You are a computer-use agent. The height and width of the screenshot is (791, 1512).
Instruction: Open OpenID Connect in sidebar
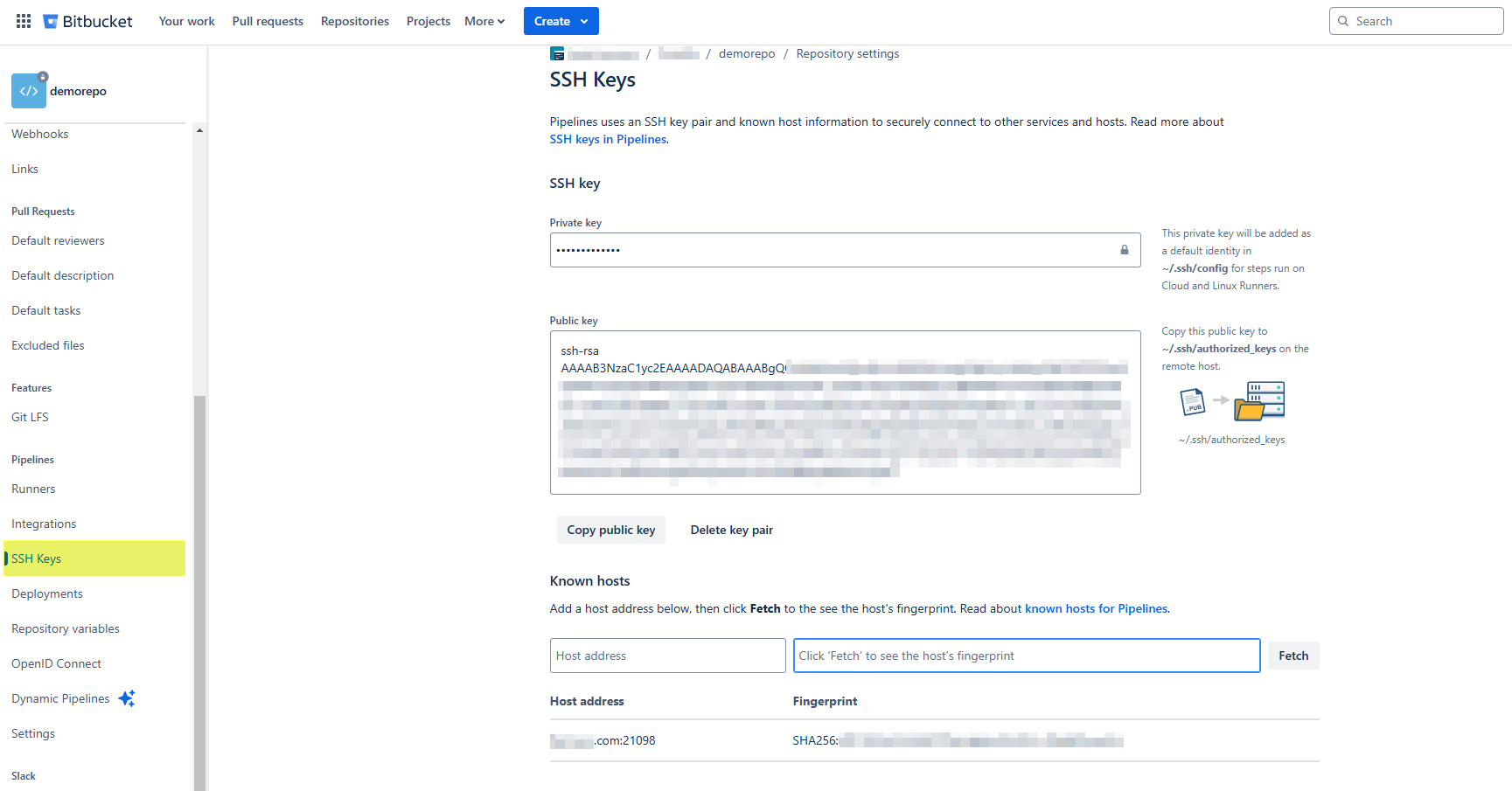pyautogui.click(x=94, y=663)
